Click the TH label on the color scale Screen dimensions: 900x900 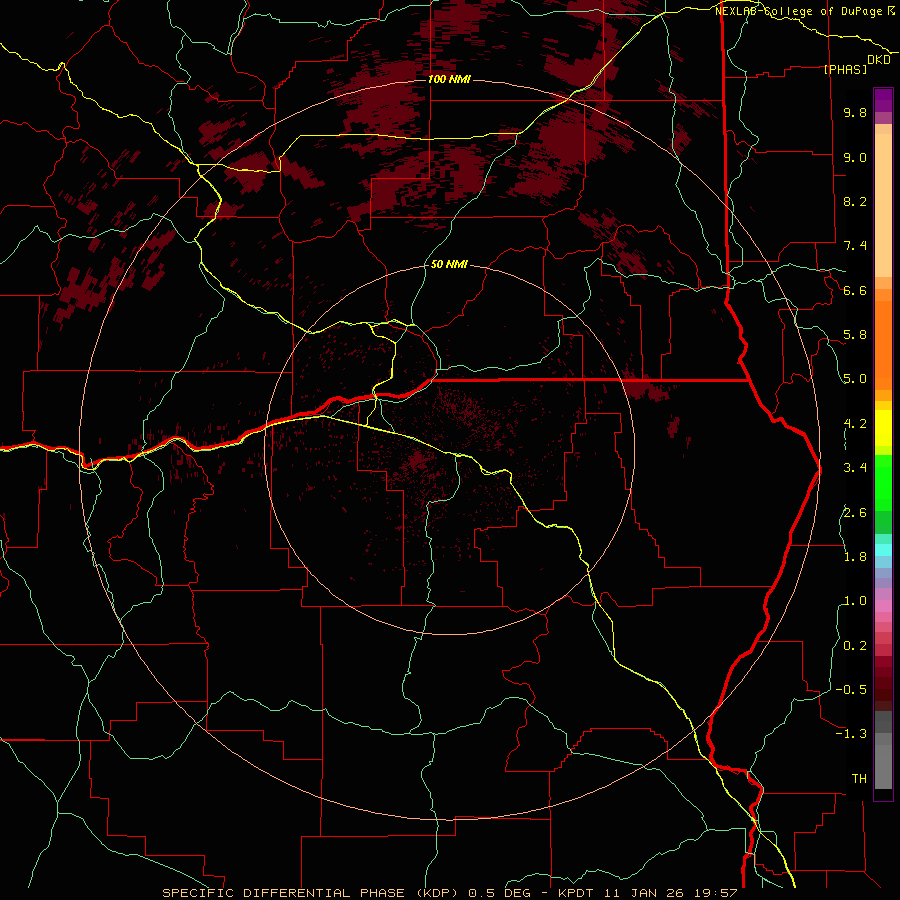click(859, 779)
